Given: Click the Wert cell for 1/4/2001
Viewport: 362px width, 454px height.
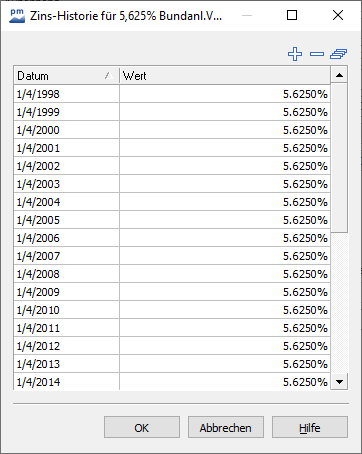Looking at the screenshot, I should [x=225, y=148].
